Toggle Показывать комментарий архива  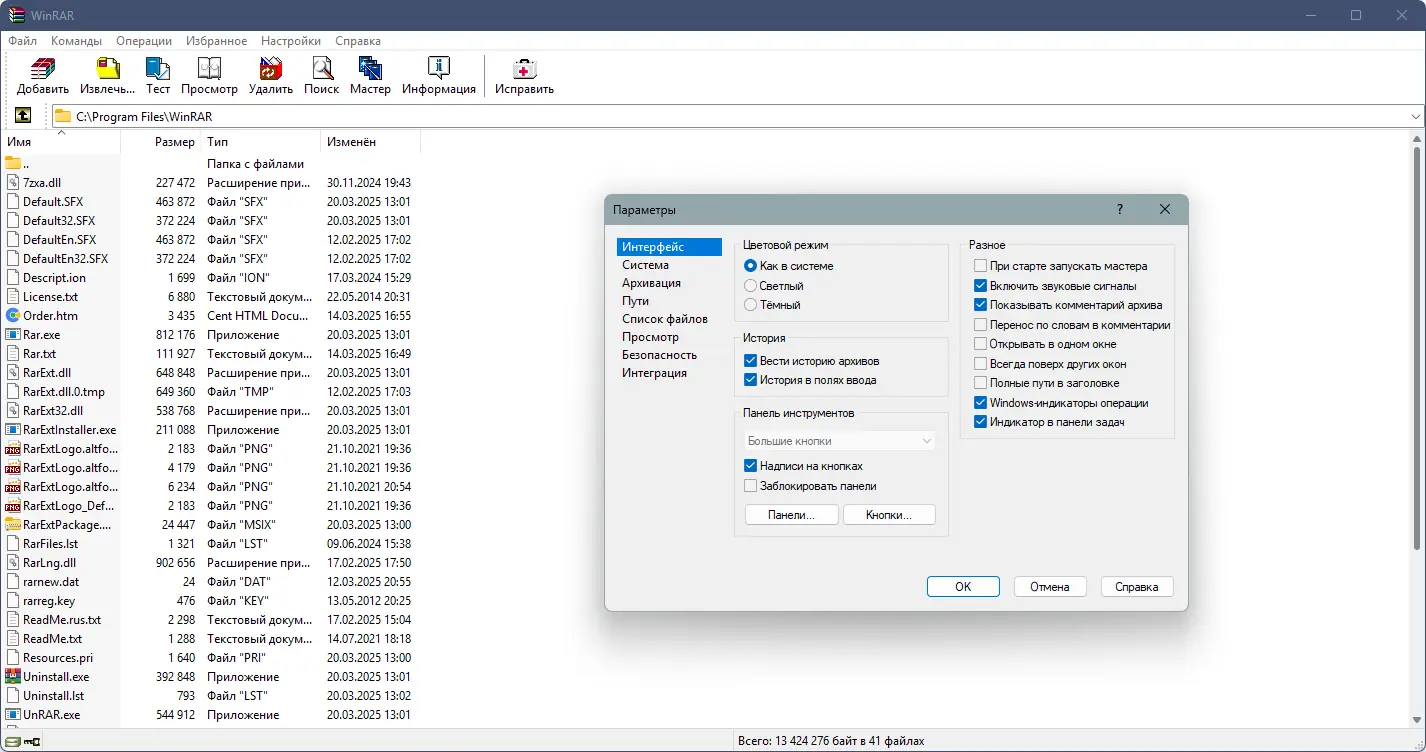981,305
